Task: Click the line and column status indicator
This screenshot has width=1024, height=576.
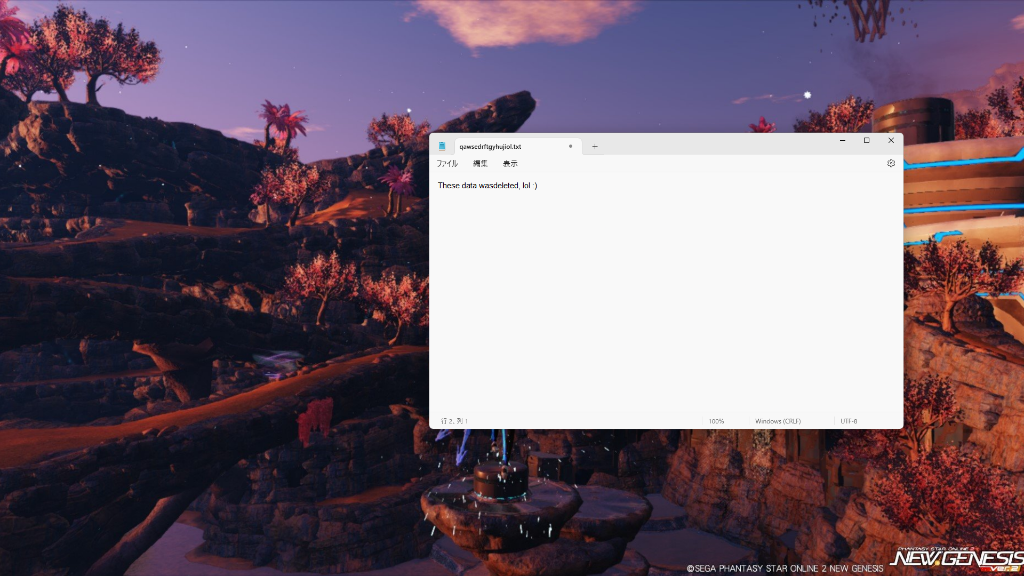Action: (x=455, y=421)
